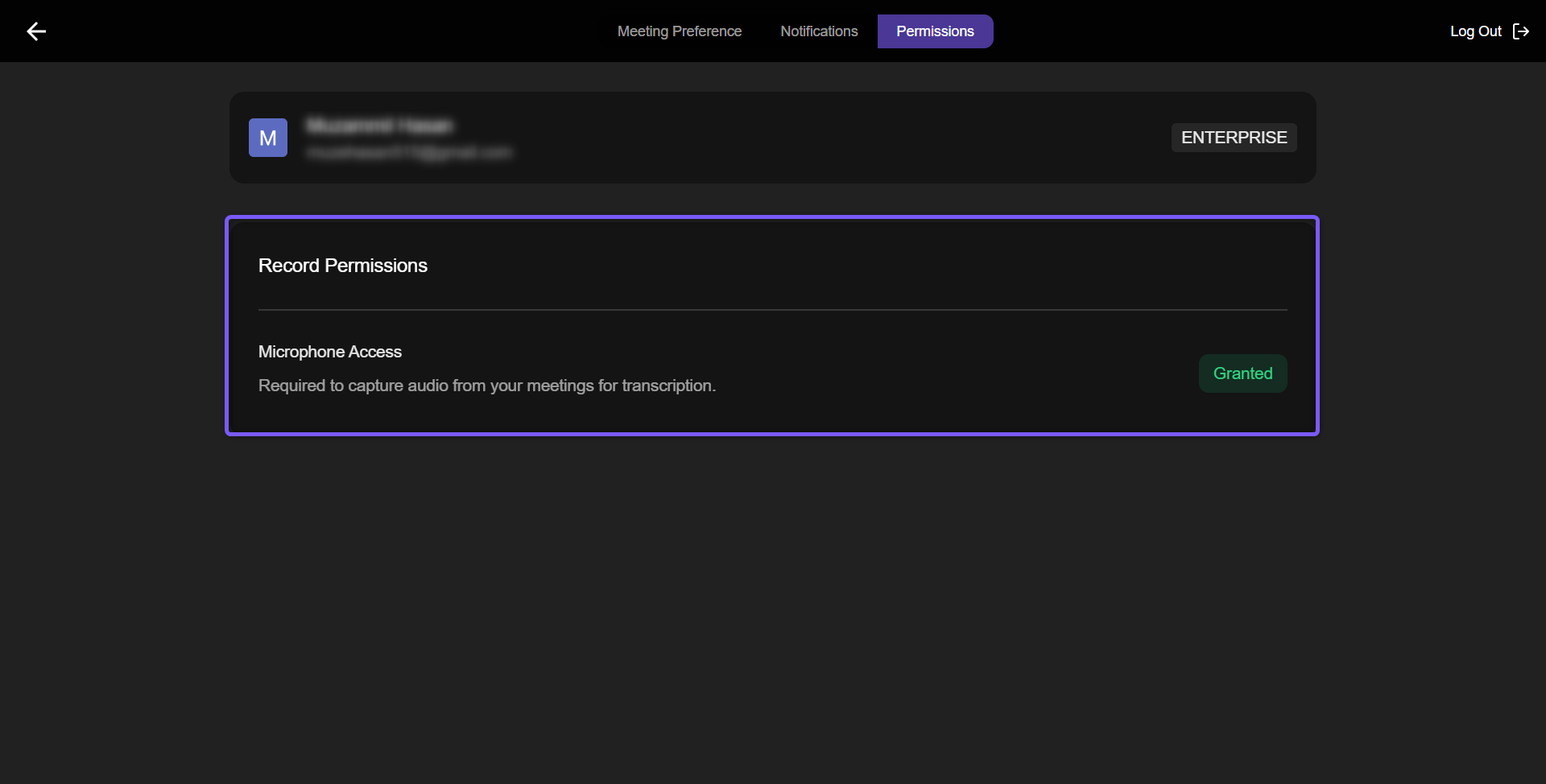
Task: Click the 'Required to capture audio' description
Action: 487,386
